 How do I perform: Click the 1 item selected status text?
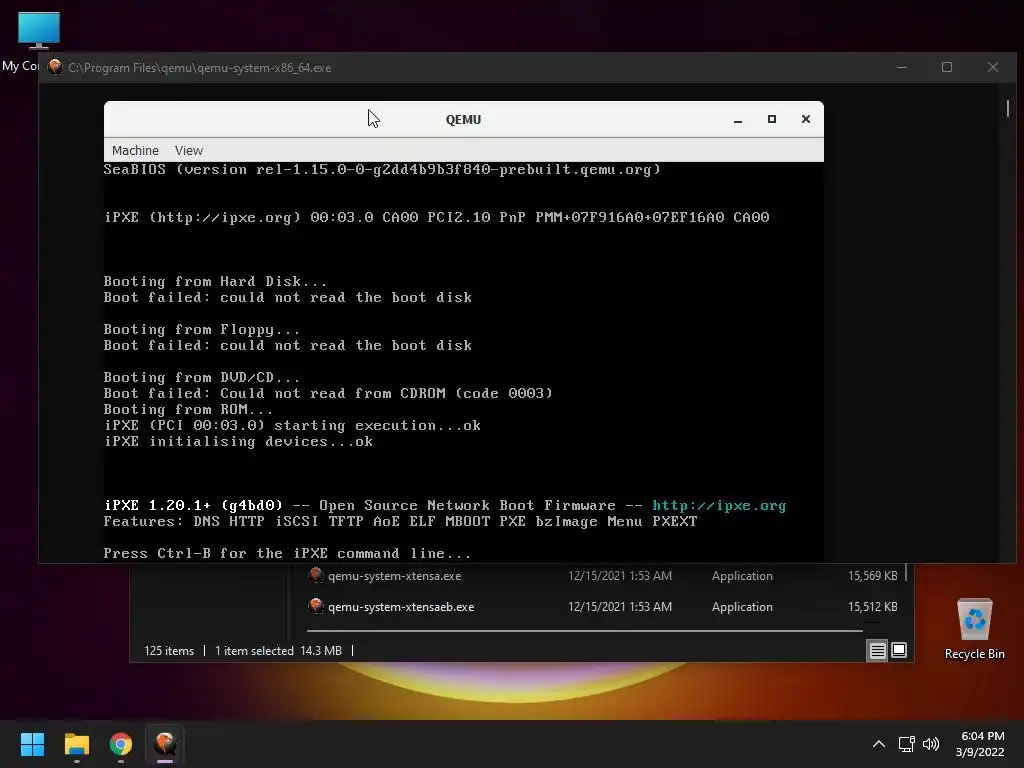[254, 651]
